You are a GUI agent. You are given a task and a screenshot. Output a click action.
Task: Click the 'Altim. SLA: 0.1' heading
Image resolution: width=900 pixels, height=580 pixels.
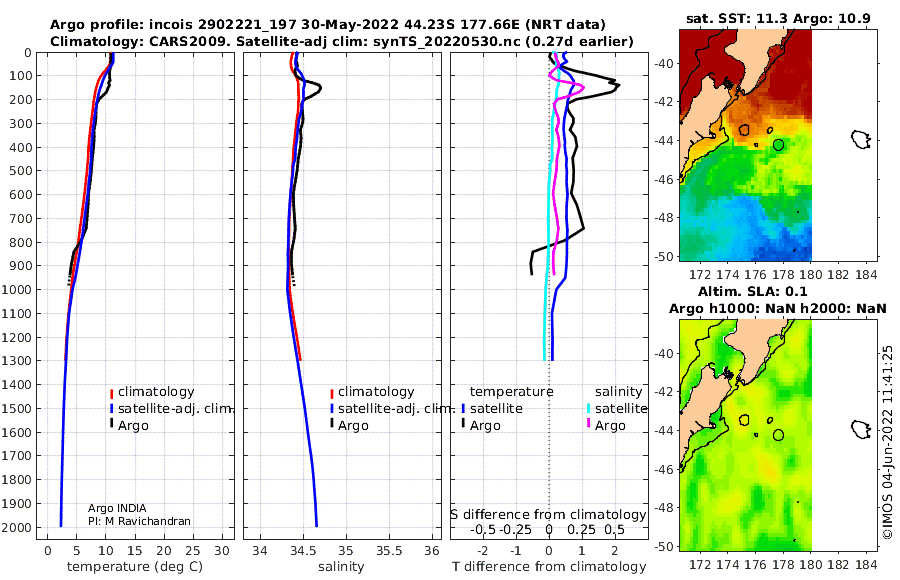752,291
